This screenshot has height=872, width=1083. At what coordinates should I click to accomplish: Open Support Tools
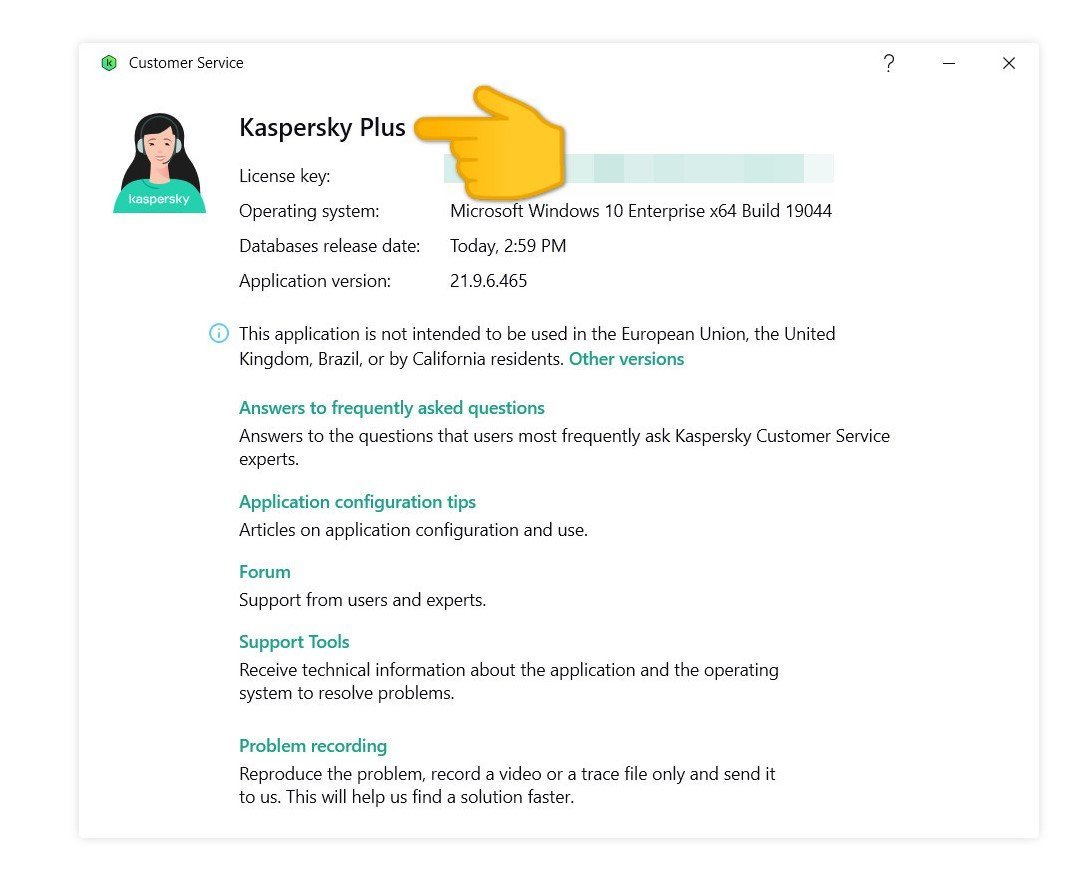pos(294,642)
